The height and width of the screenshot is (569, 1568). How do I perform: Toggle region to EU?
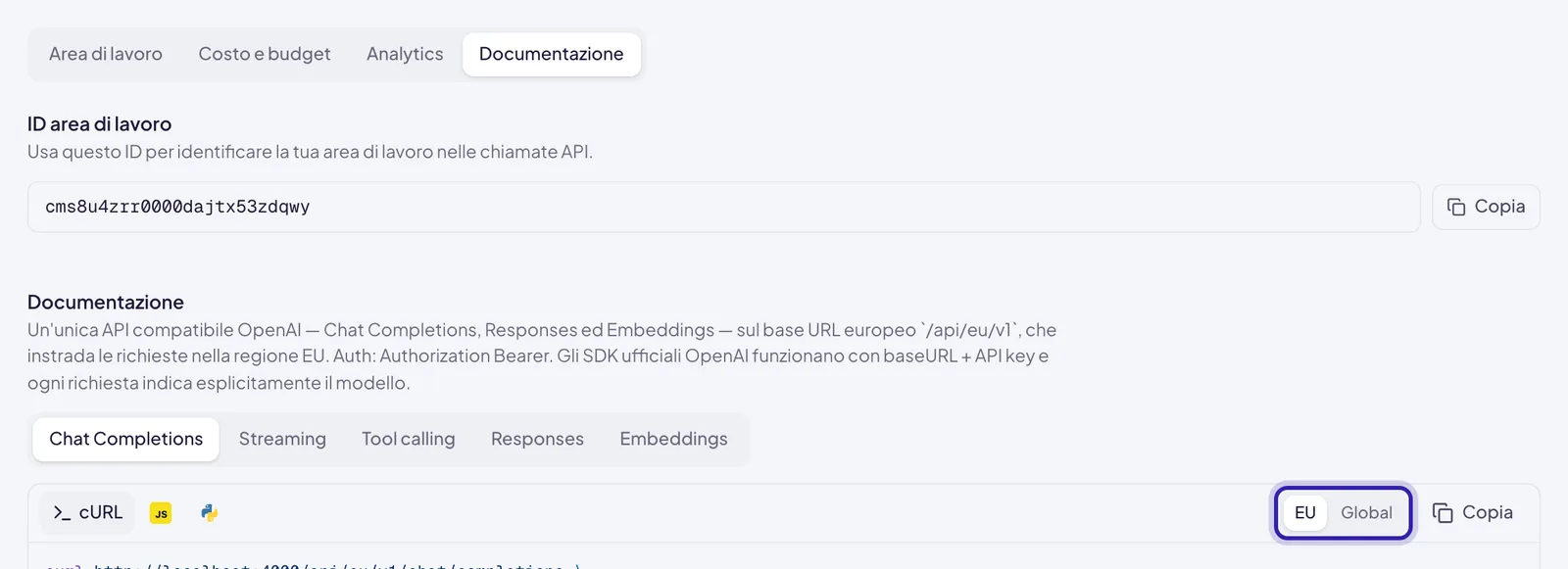point(1304,512)
